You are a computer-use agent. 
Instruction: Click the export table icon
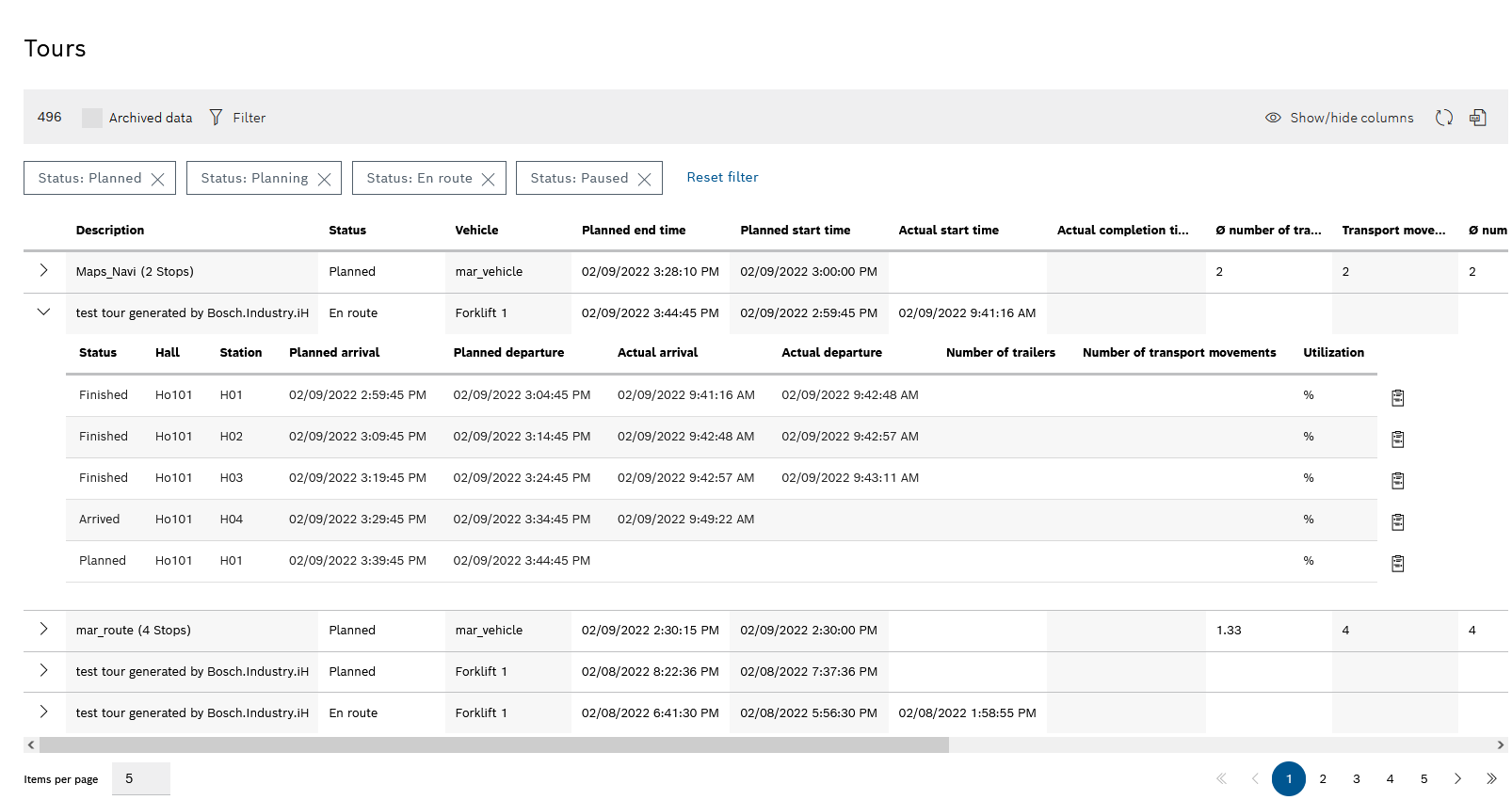(x=1478, y=118)
